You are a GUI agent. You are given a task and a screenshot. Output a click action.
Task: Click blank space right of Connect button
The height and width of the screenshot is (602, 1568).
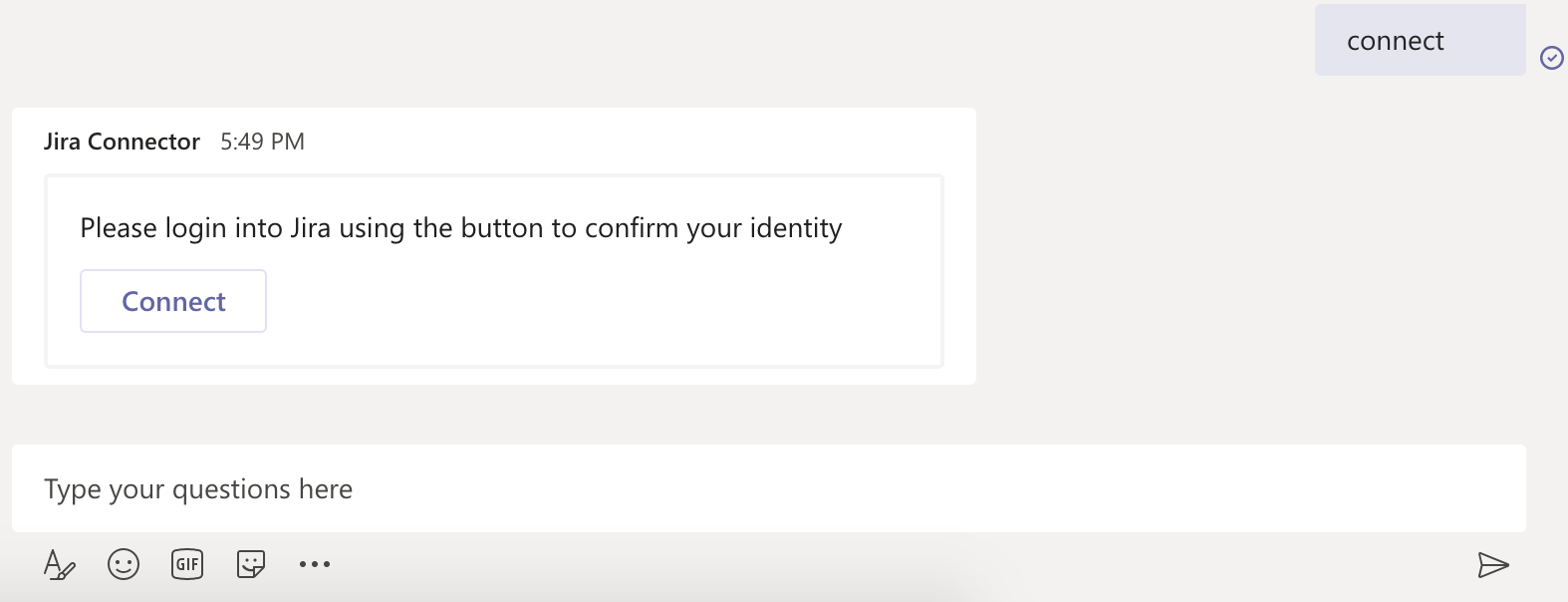[x=598, y=301]
